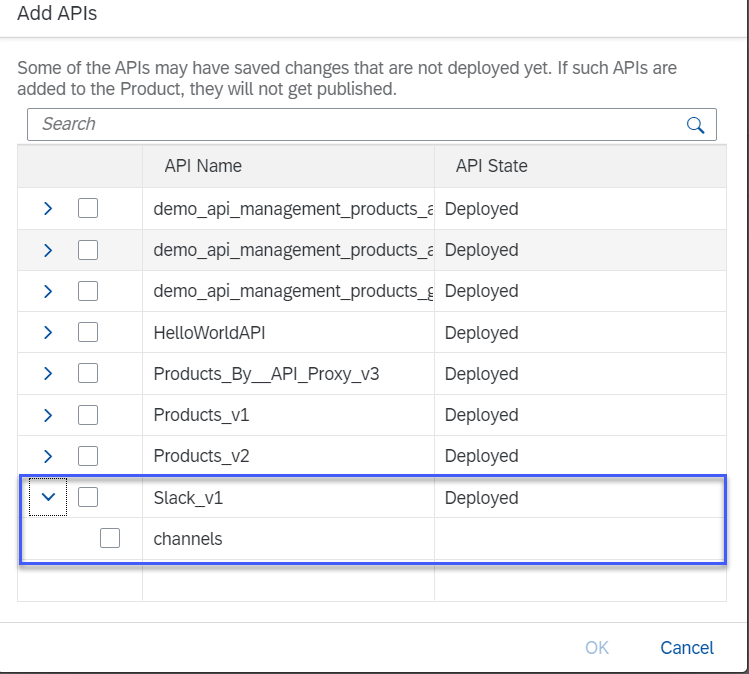Cancel the Add APIs dialog
Image resolution: width=749 pixels, height=674 pixels.
(687, 648)
